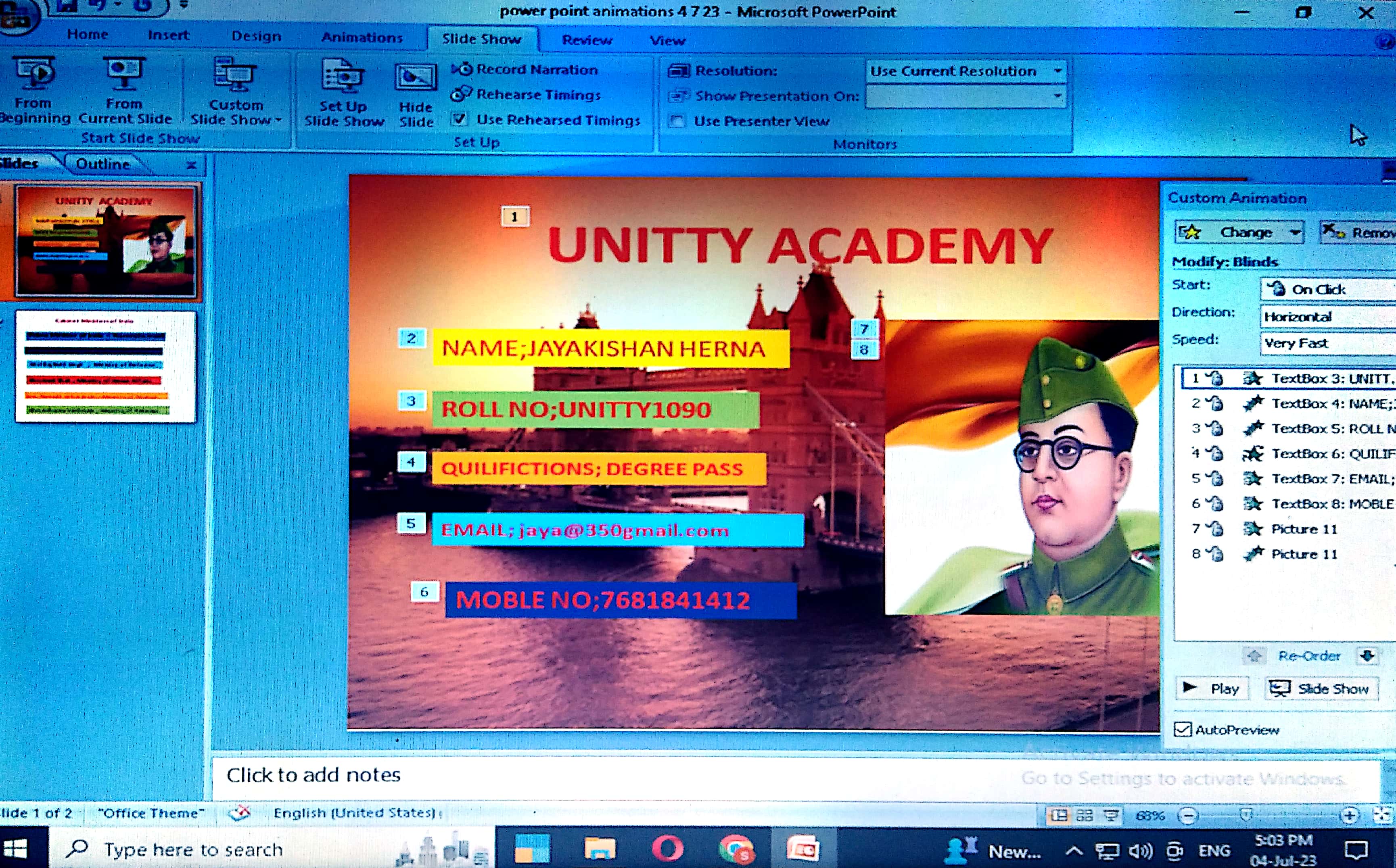Enable Use Presenter View checkbox
1396x868 pixels.
[677, 121]
